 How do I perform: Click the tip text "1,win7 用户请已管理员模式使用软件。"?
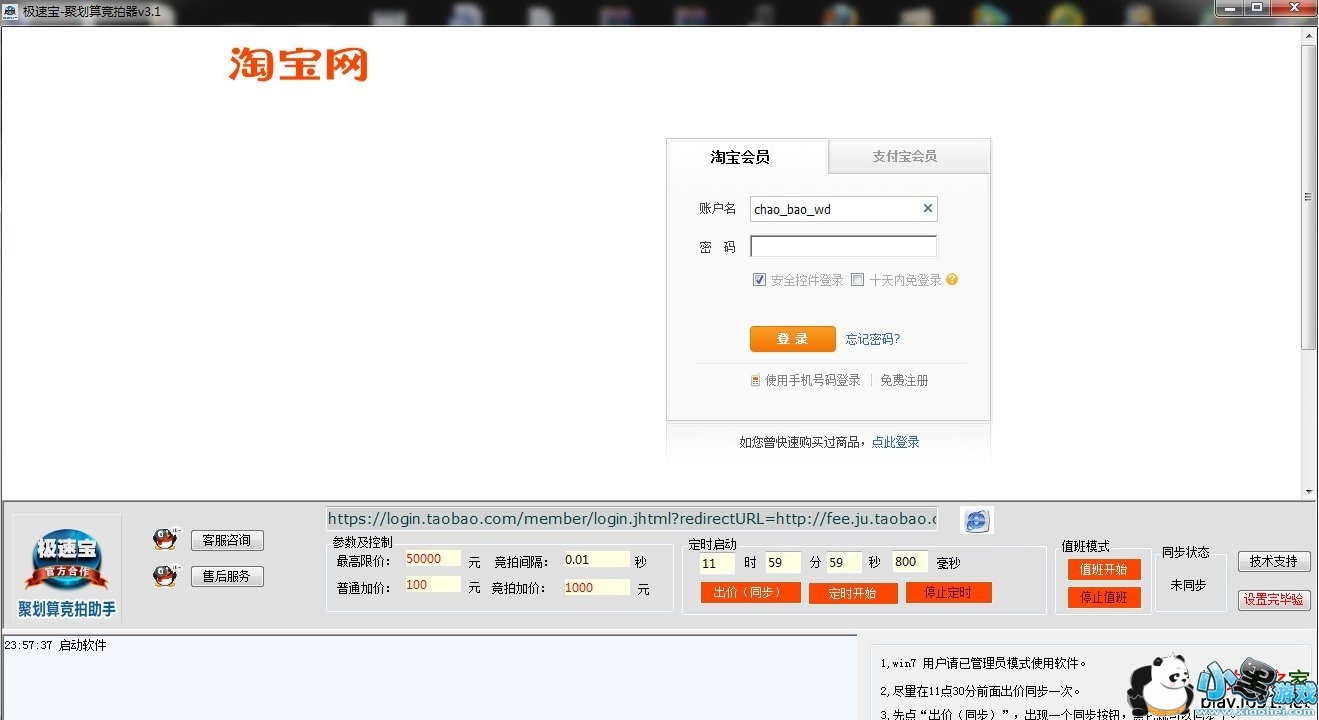983,663
